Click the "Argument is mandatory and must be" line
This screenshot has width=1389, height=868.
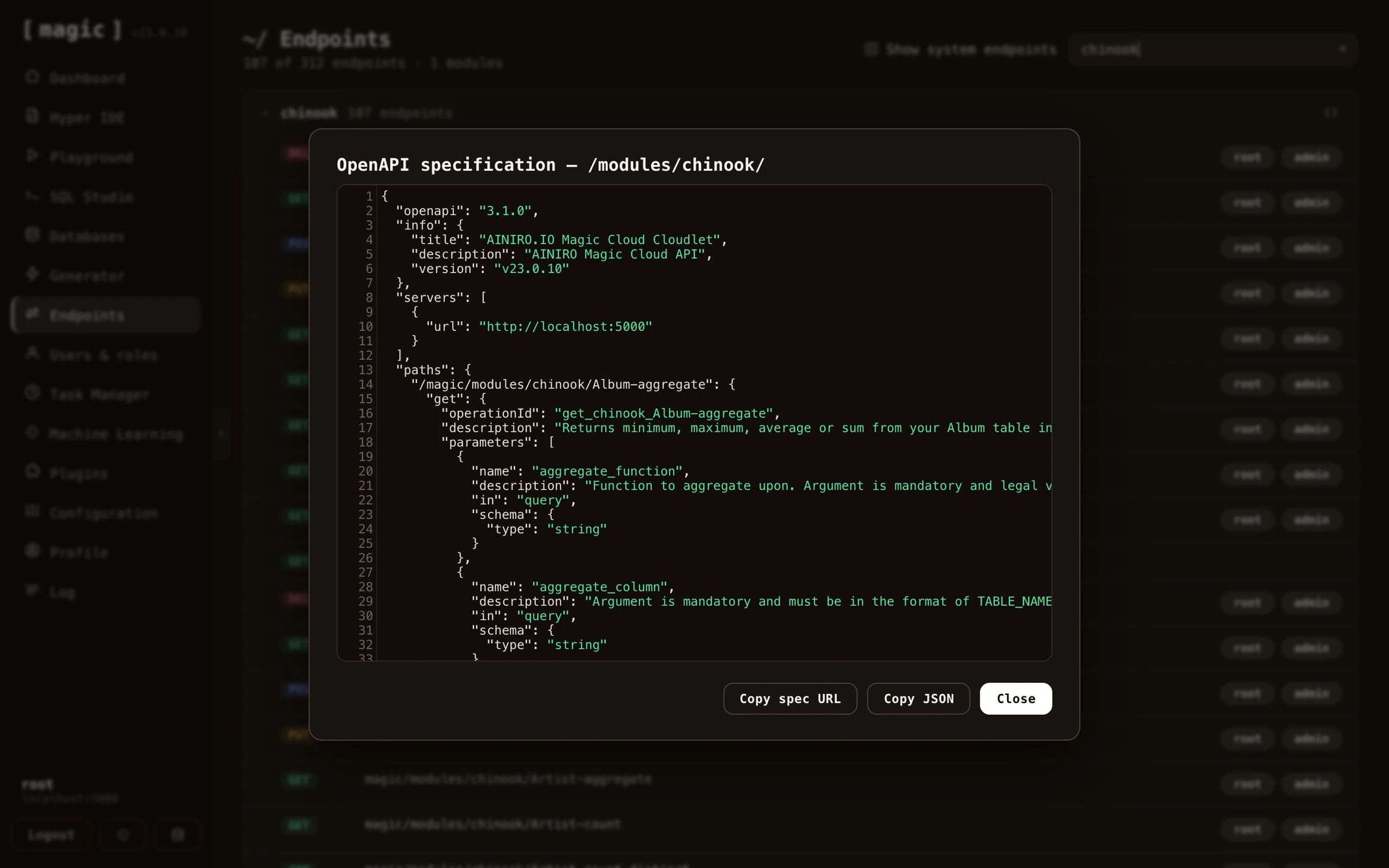(x=762, y=601)
